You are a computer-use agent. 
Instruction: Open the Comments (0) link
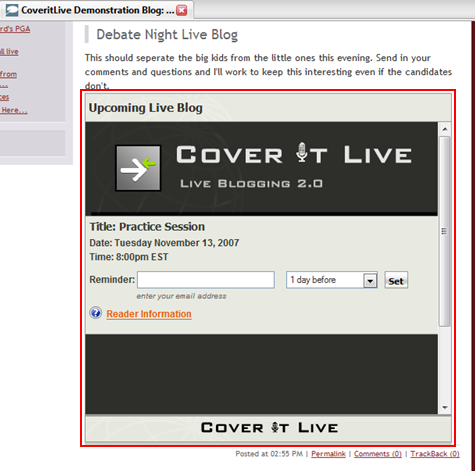click(x=378, y=454)
